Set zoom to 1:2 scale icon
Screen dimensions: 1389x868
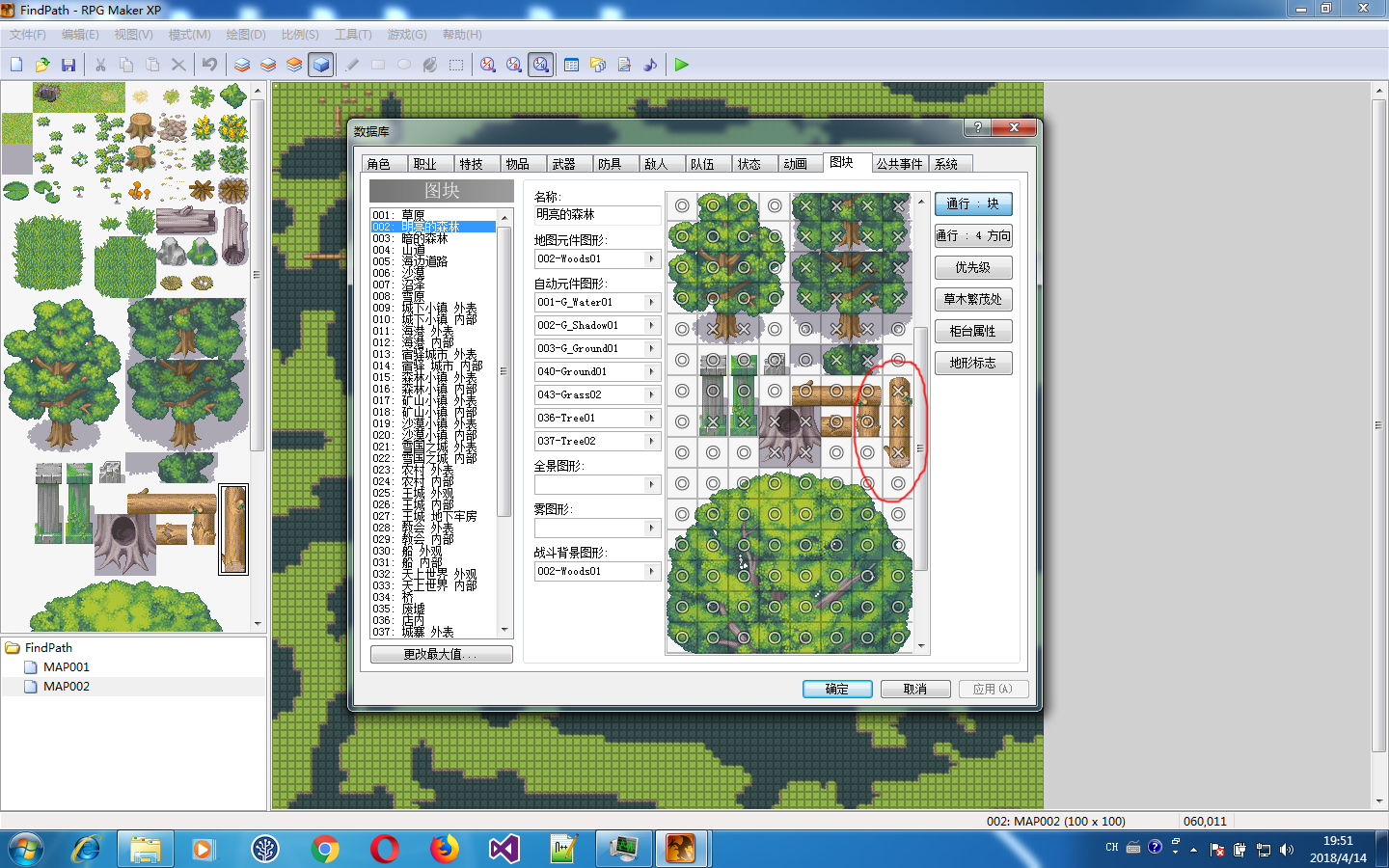point(514,65)
